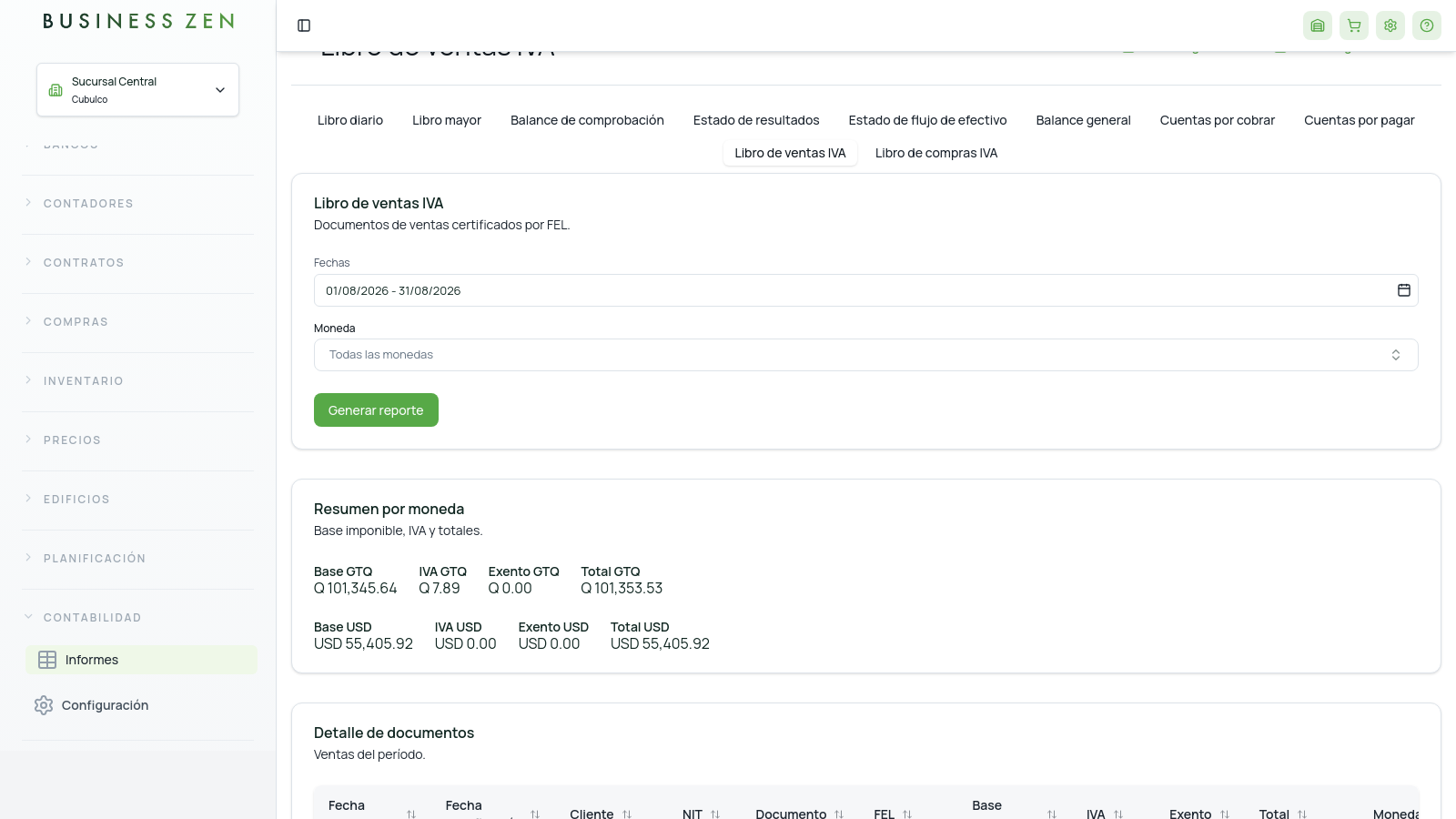
Task: Switch to Estado de flujo de efectivo tab
Action: (927, 120)
